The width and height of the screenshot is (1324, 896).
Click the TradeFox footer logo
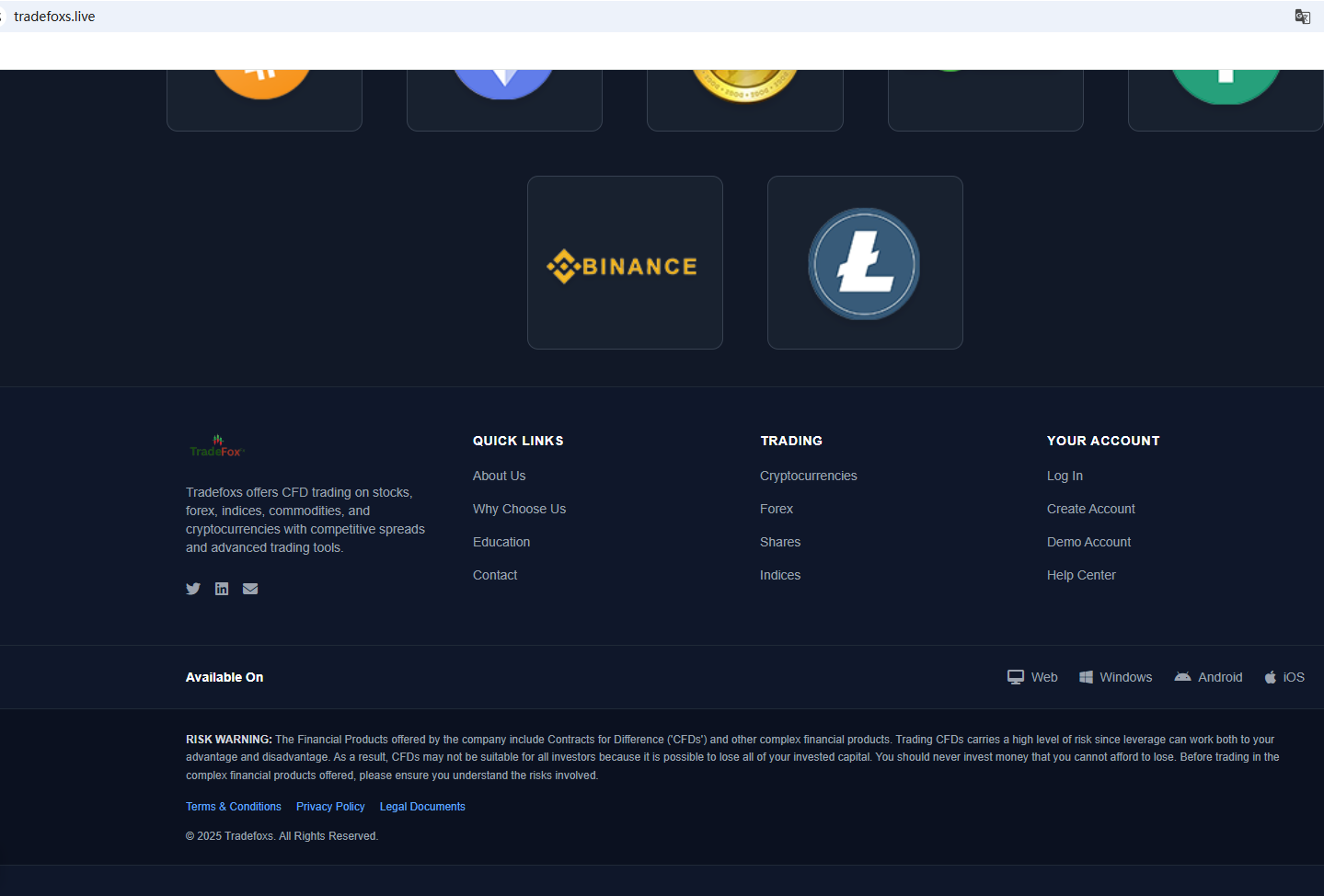pyautogui.click(x=217, y=446)
